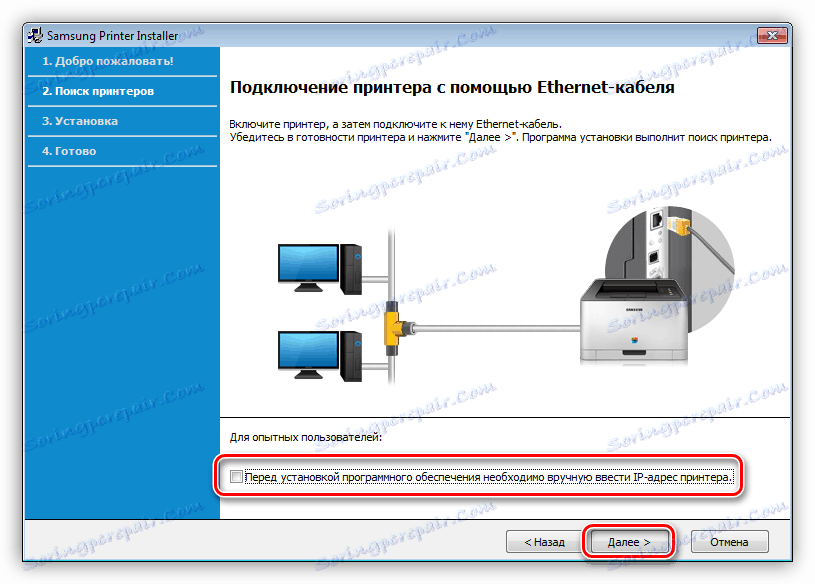Viewport: 815px width, 584px height.
Task: Click the line starting Включите принтер, а затем
Action: pos(396,124)
